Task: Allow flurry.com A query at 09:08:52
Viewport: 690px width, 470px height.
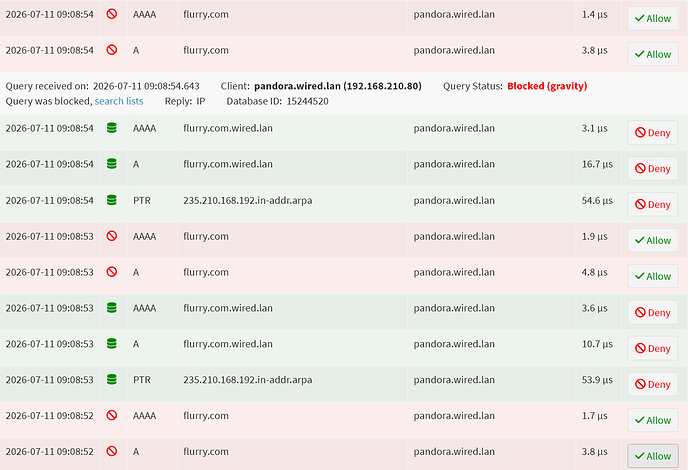Action: point(653,456)
